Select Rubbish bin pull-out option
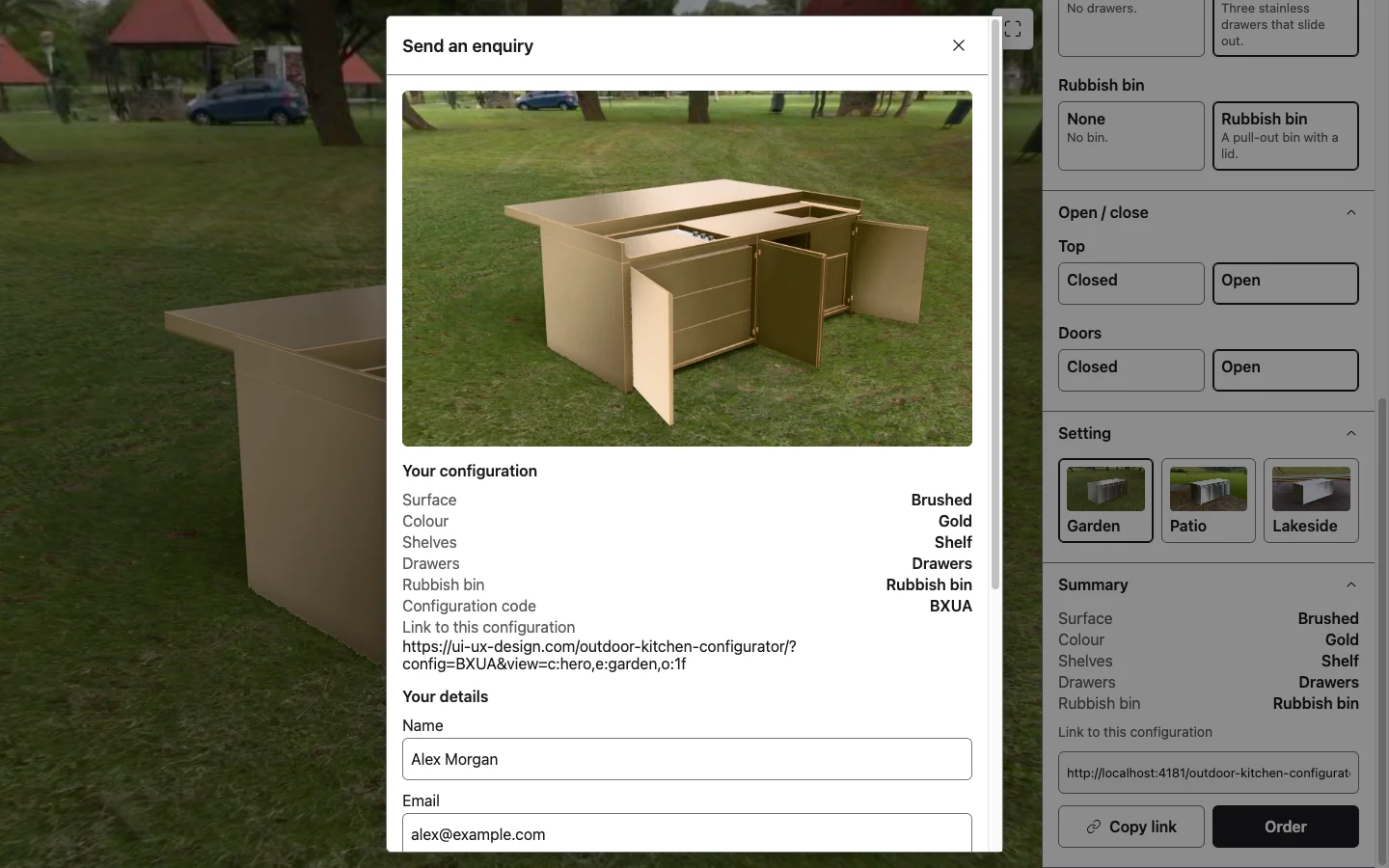This screenshot has width=1389, height=868. tap(1286, 136)
